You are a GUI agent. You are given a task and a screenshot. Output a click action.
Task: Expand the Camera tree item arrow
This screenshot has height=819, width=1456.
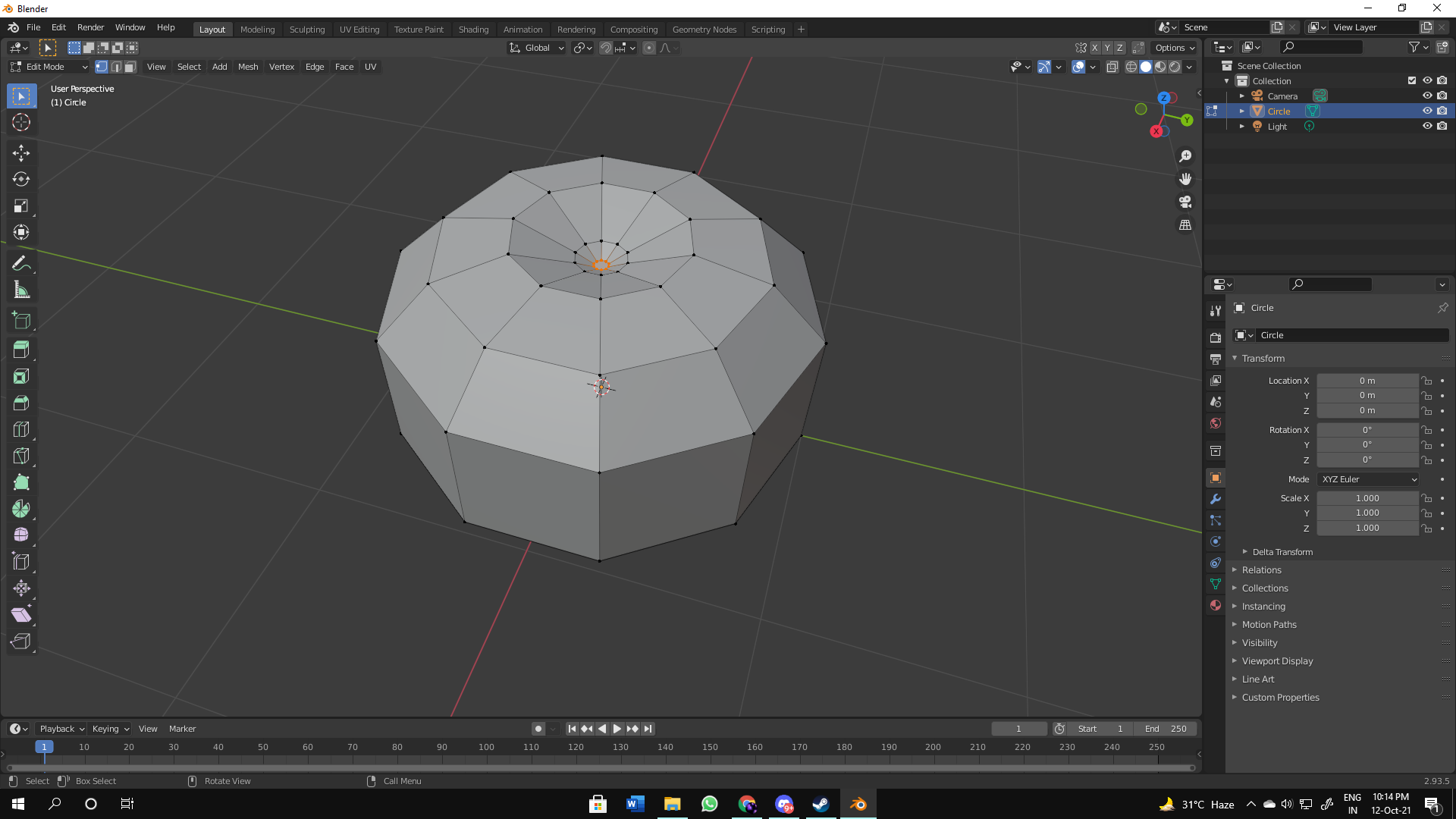tap(1242, 96)
